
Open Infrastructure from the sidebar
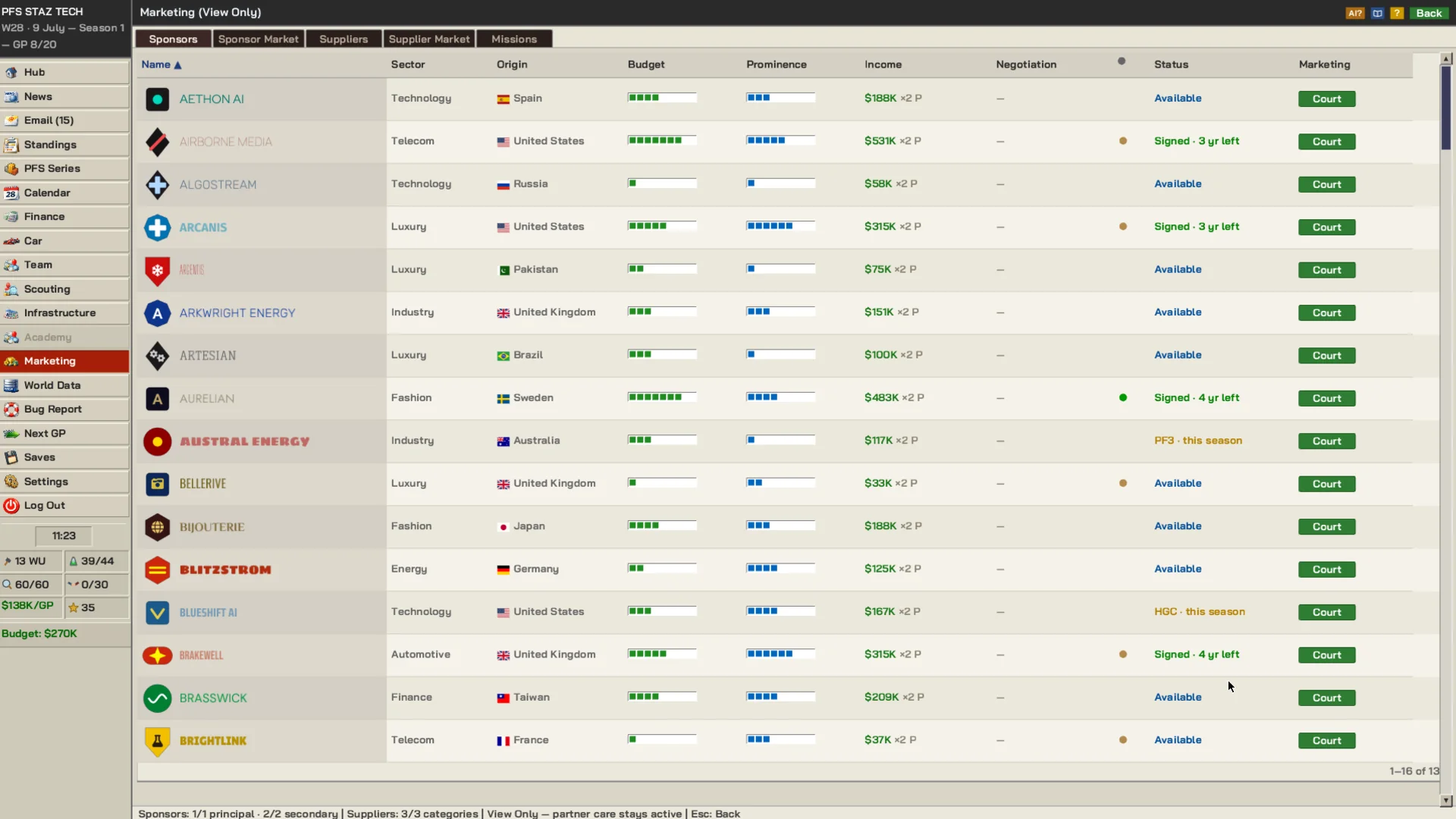[65, 313]
